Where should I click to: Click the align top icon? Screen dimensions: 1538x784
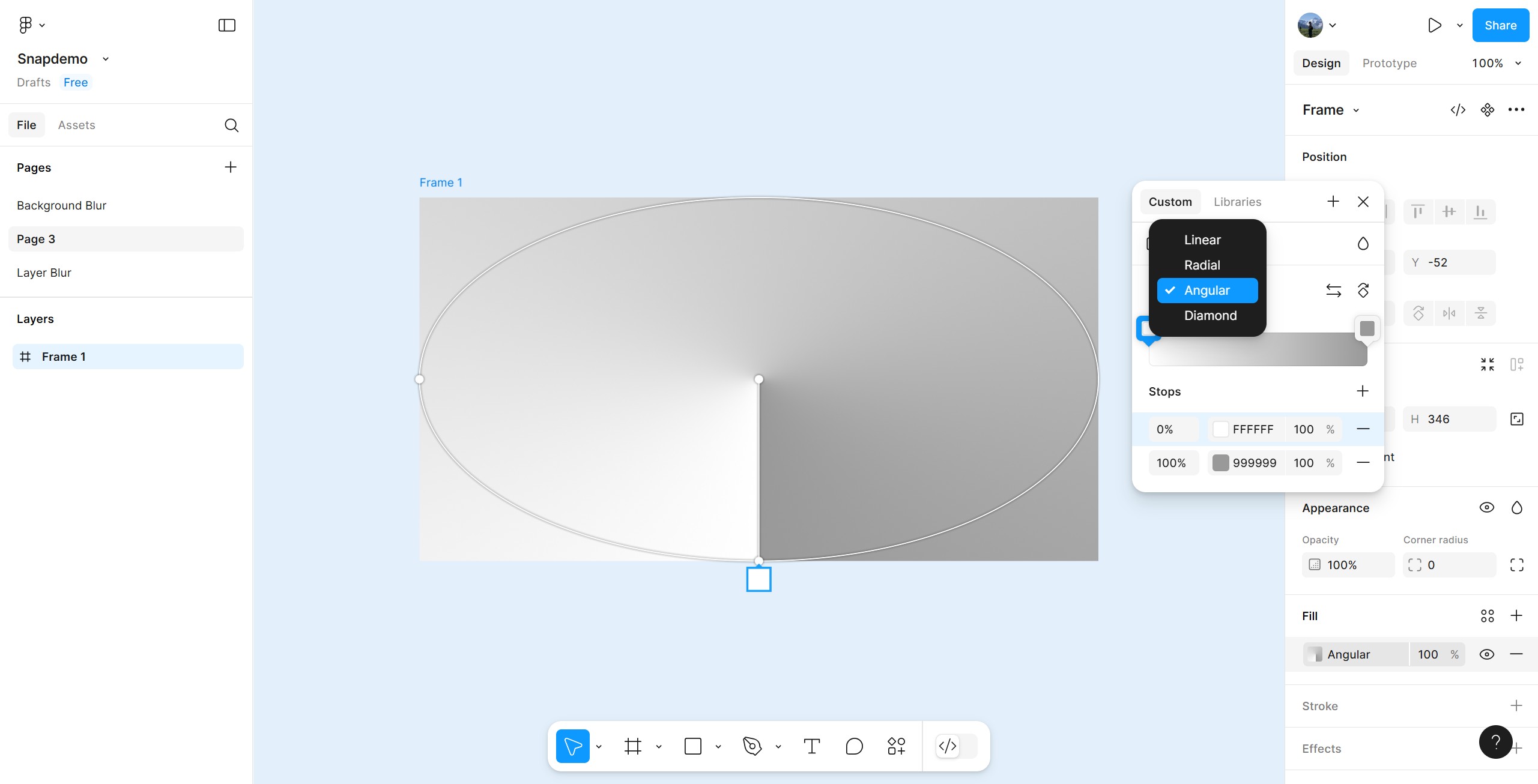pyautogui.click(x=1418, y=211)
